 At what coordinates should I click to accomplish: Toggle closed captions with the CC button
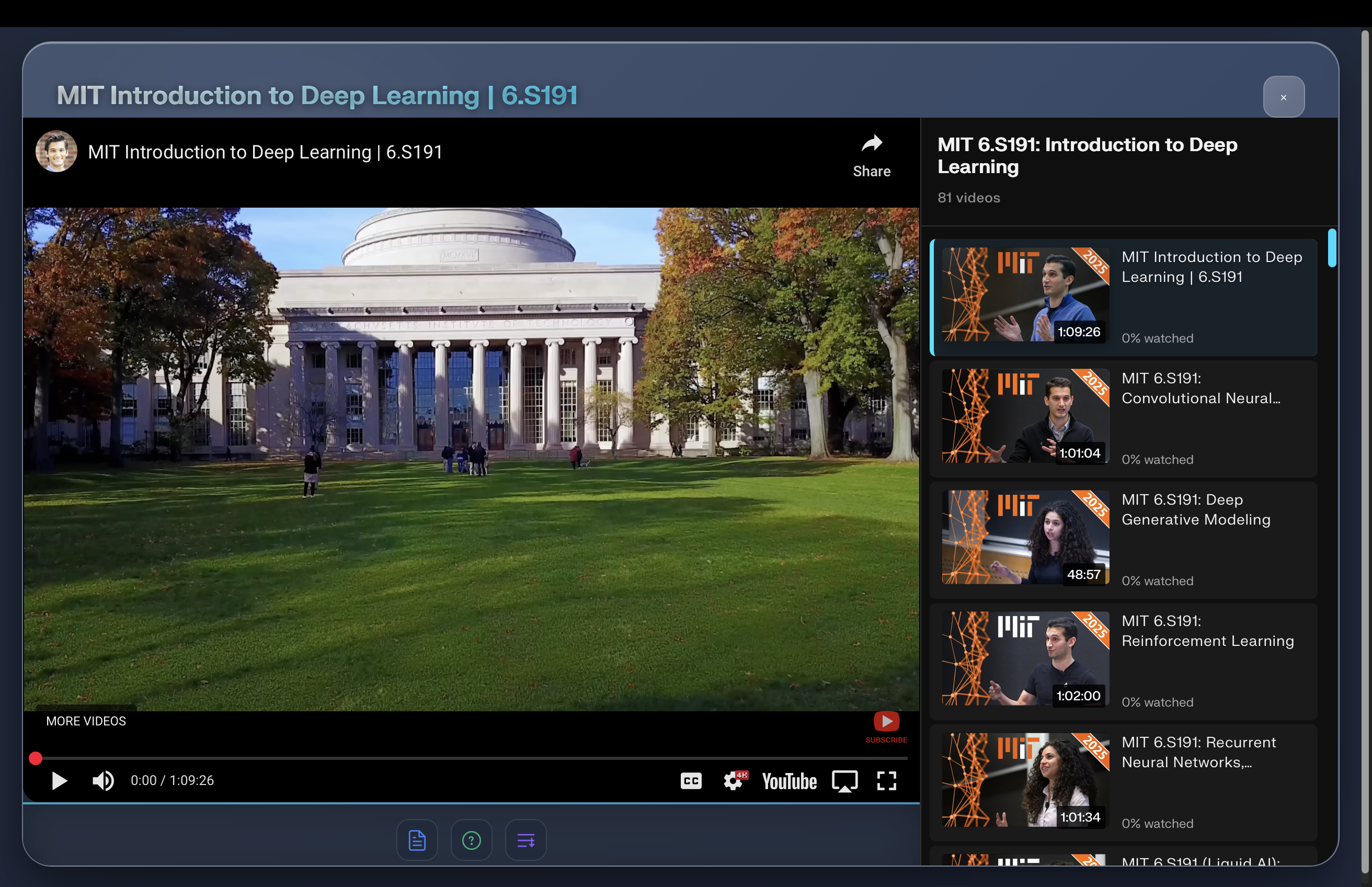(x=691, y=780)
